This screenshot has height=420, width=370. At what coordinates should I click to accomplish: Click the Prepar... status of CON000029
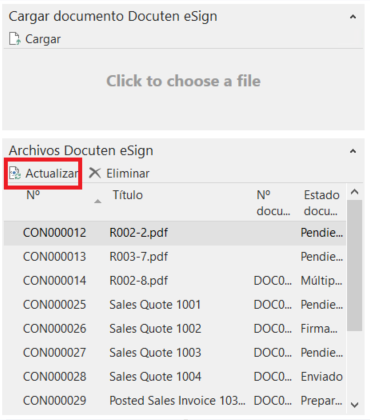pyautogui.click(x=321, y=401)
